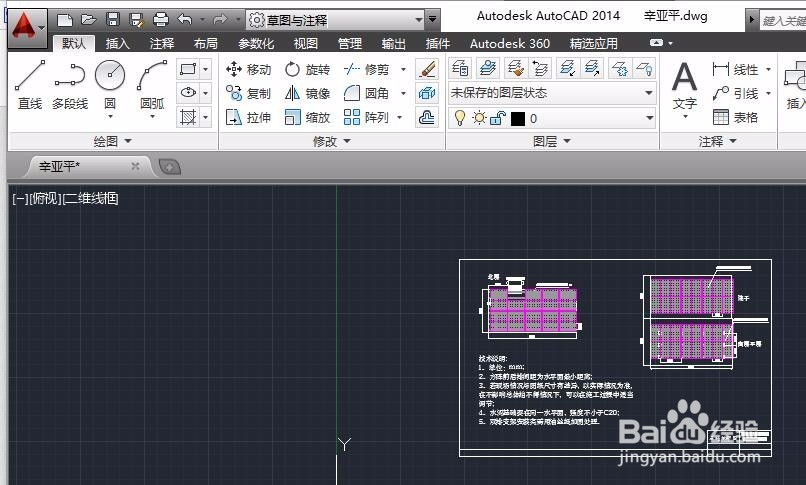806x485 pixels.
Task: Click the keyword search input field
Action: coord(782,21)
